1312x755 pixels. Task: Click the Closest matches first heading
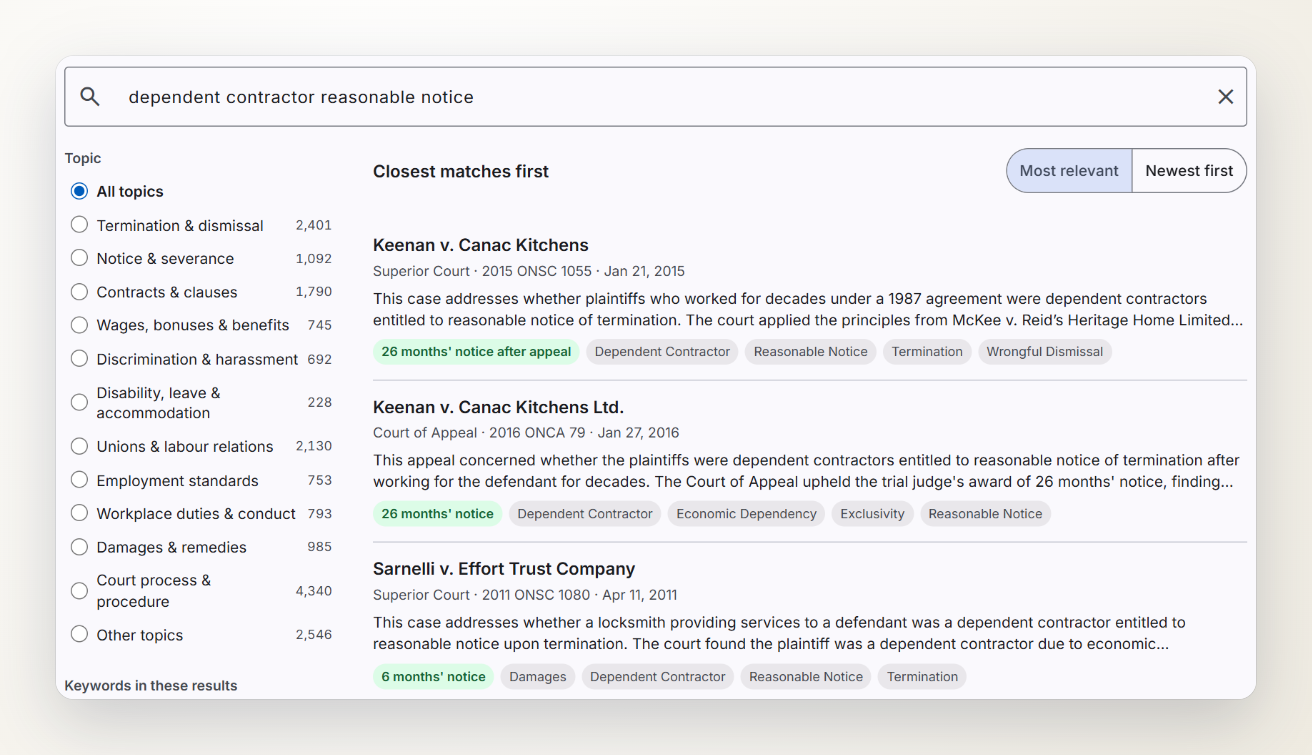tap(461, 171)
